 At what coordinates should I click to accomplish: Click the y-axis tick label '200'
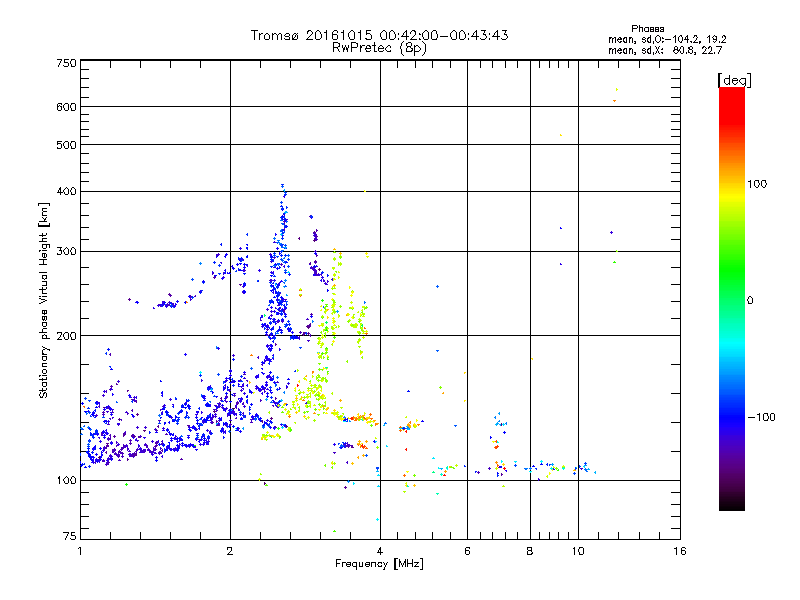[x=66, y=336]
